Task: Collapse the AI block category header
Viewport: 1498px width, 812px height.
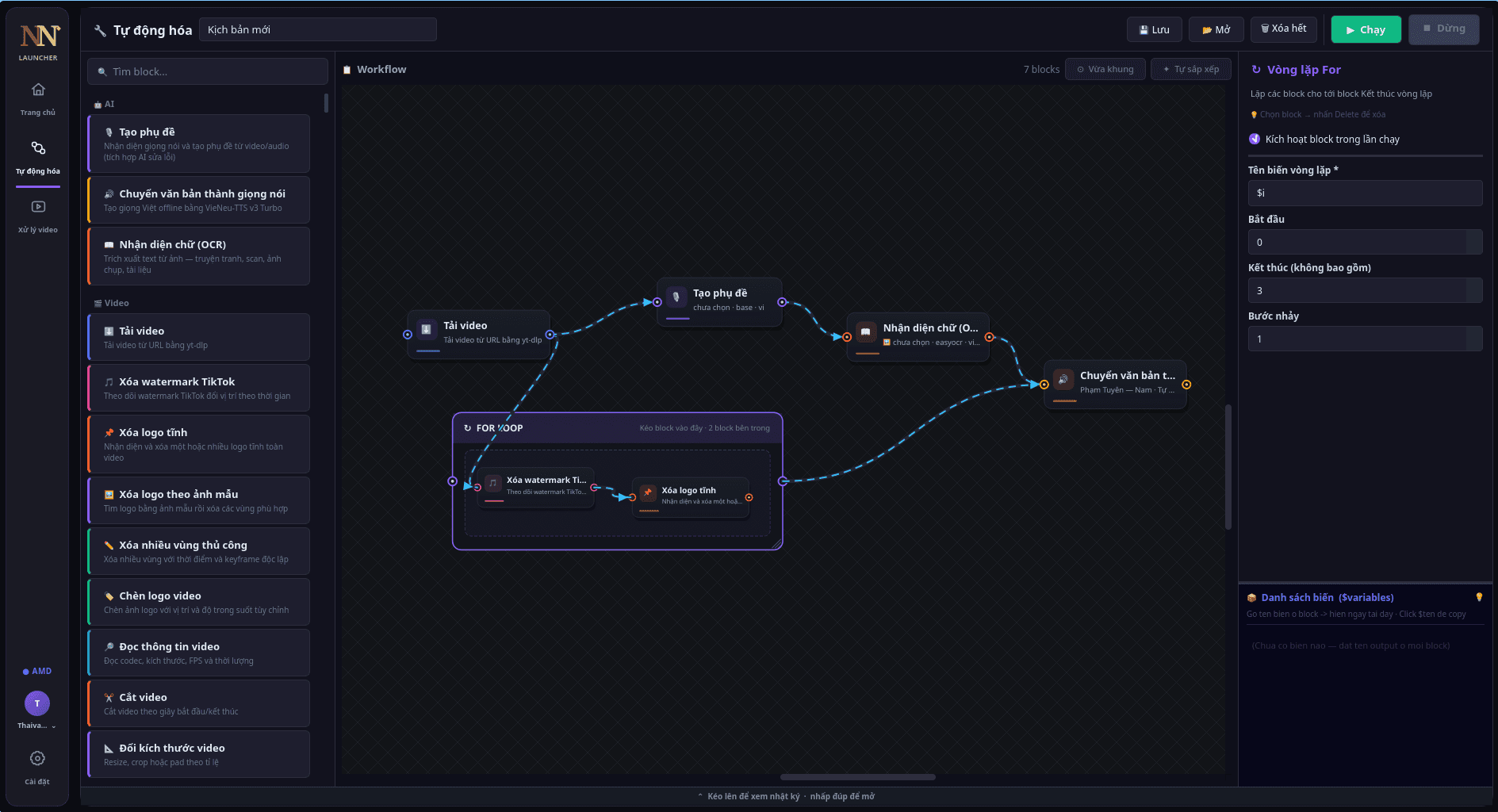Action: click(104, 104)
